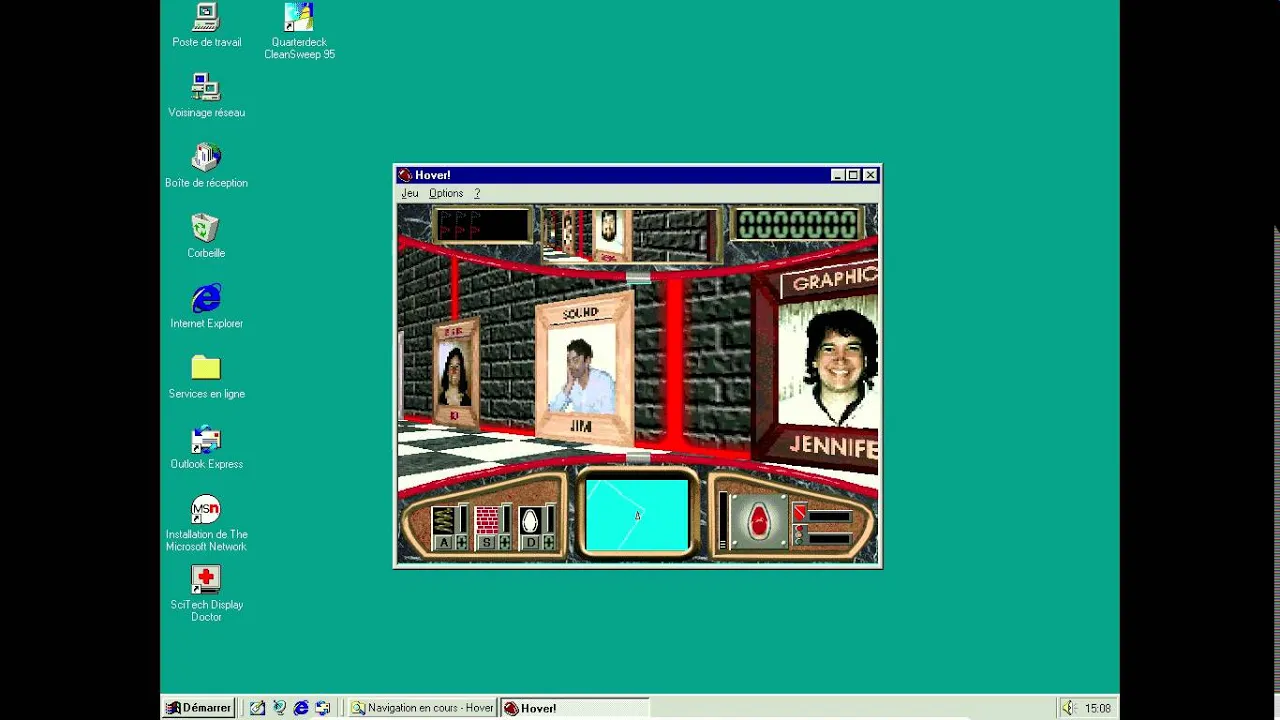The image size is (1280, 720).
Task: Click the green digit score counter
Action: (797, 224)
